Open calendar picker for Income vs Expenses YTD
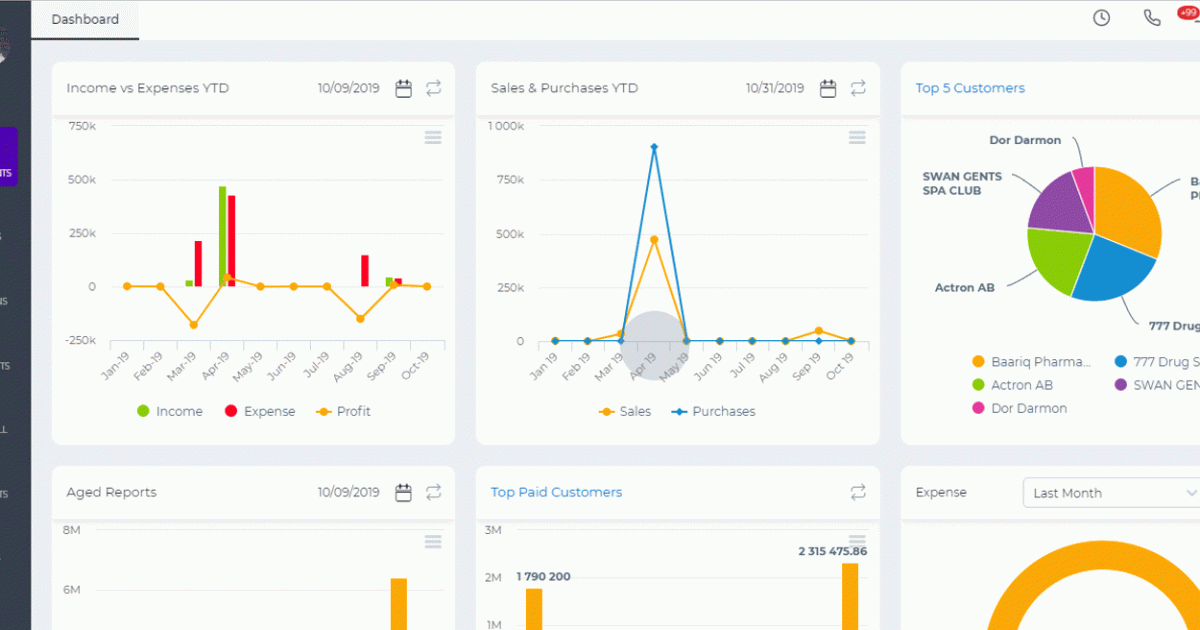Viewport: 1200px width, 630px height. (404, 88)
